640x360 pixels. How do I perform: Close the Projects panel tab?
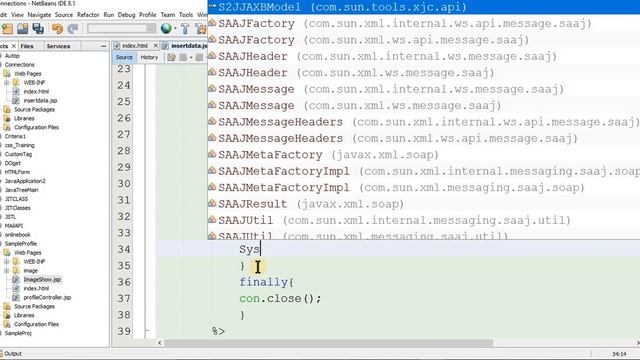coord(14,46)
